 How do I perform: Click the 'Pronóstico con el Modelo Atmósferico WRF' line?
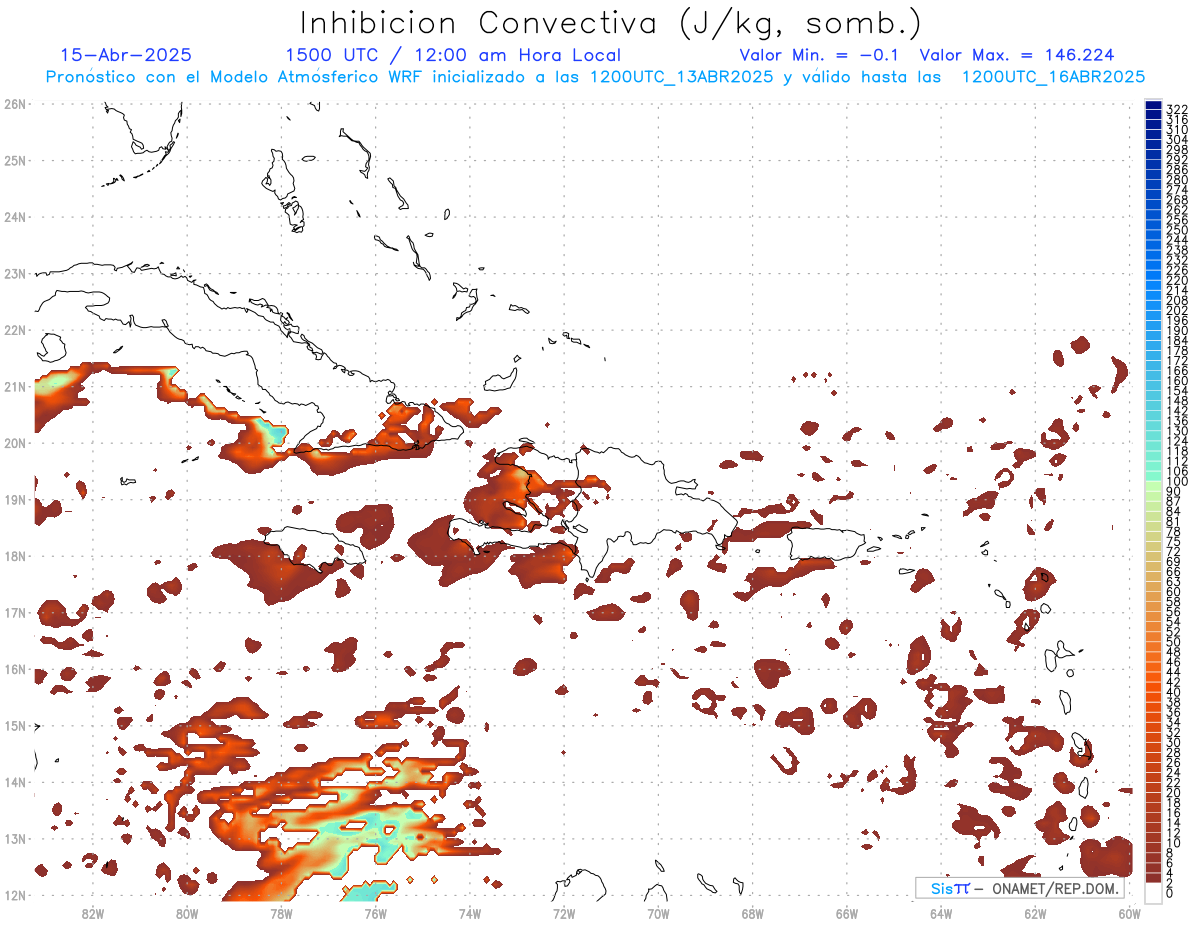click(595, 77)
